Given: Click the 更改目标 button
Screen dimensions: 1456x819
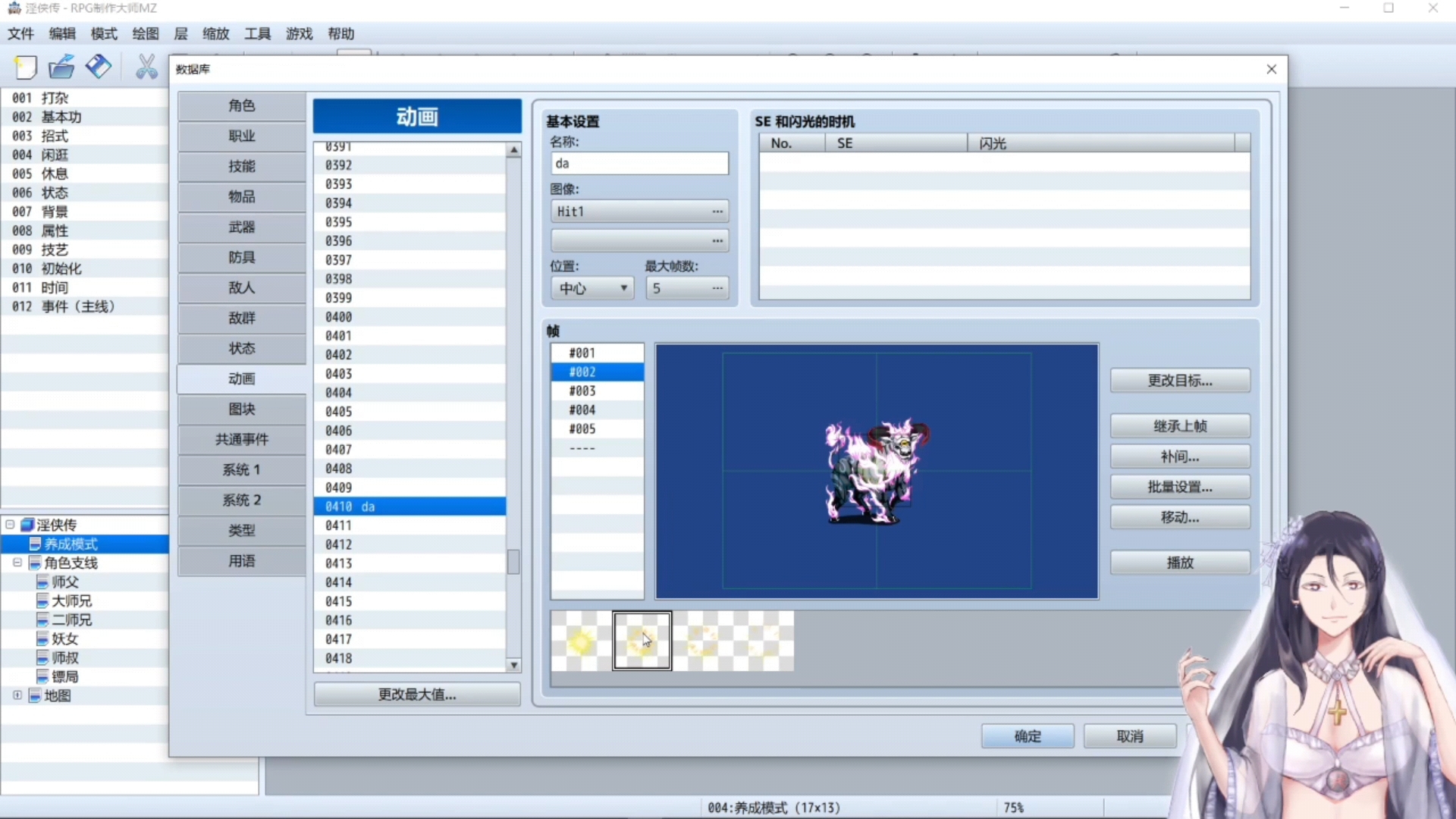Looking at the screenshot, I should pos(1180,381).
